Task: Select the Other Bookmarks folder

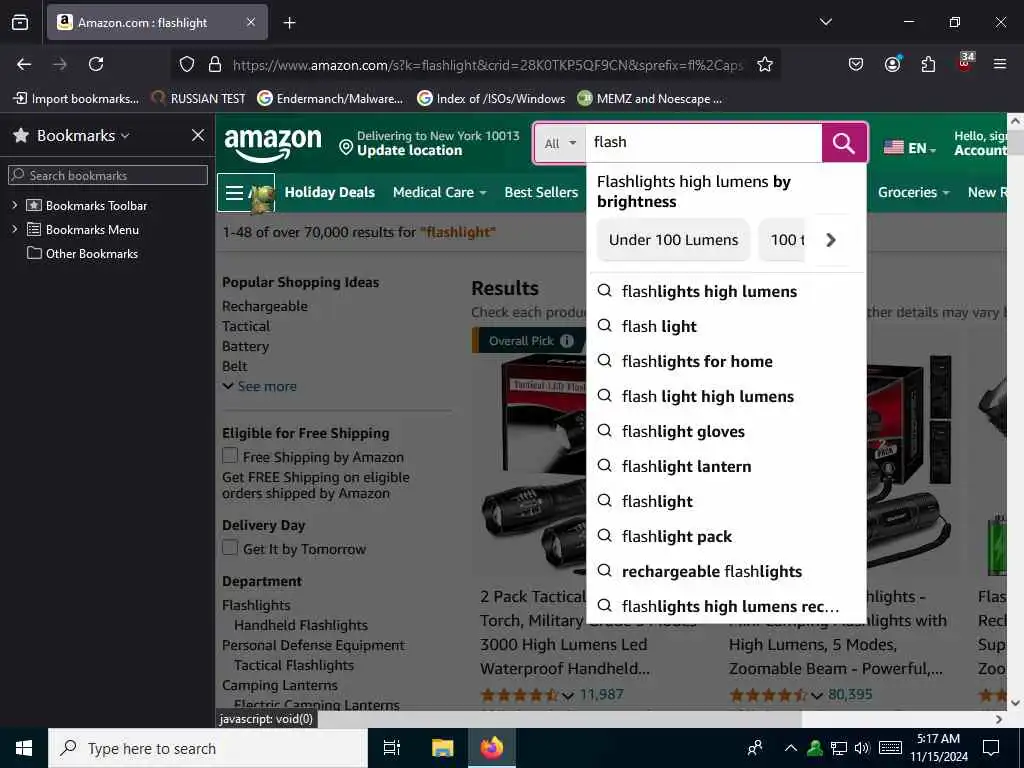Action: pos(82,253)
